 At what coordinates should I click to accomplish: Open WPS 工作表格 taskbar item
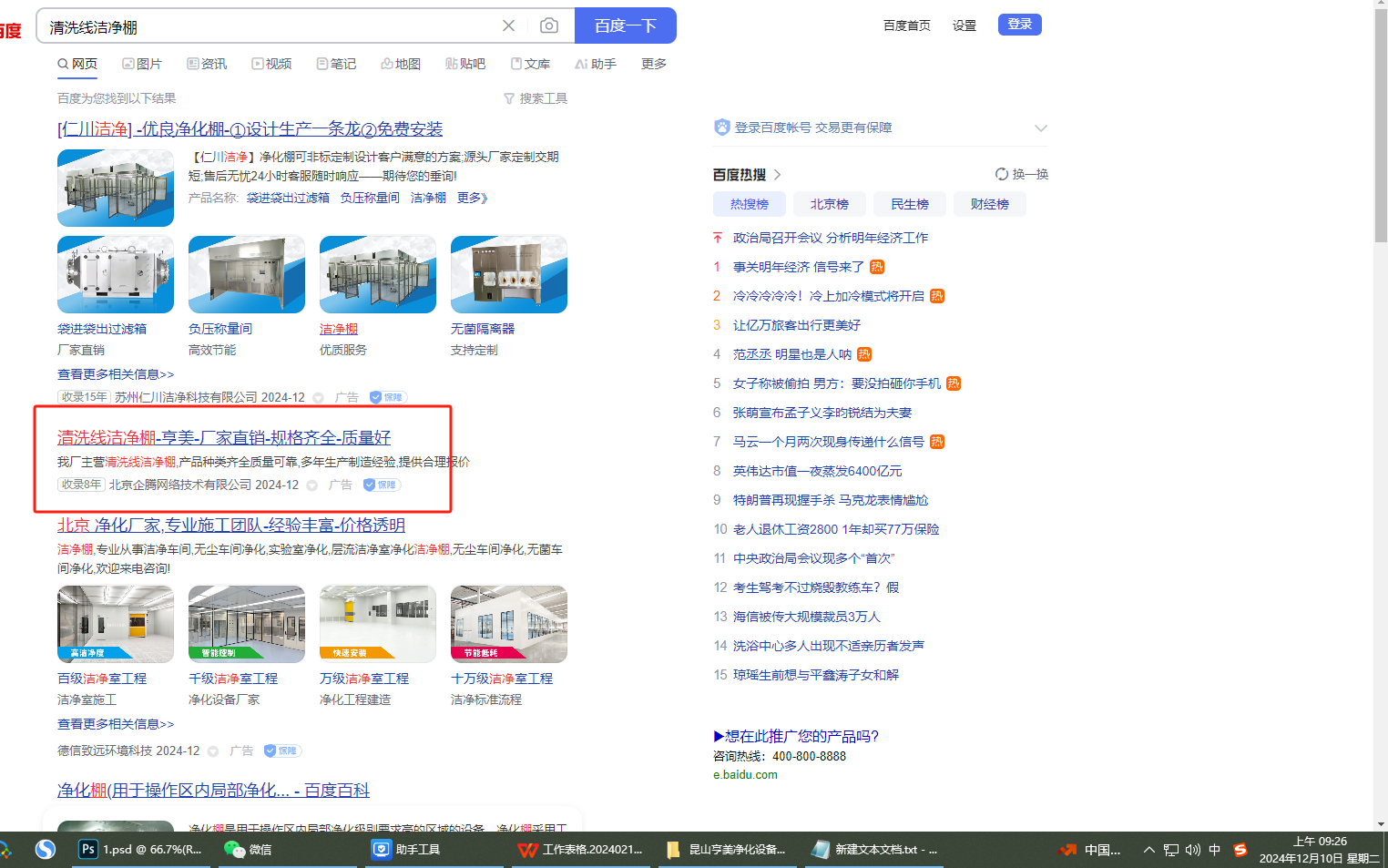click(580, 850)
